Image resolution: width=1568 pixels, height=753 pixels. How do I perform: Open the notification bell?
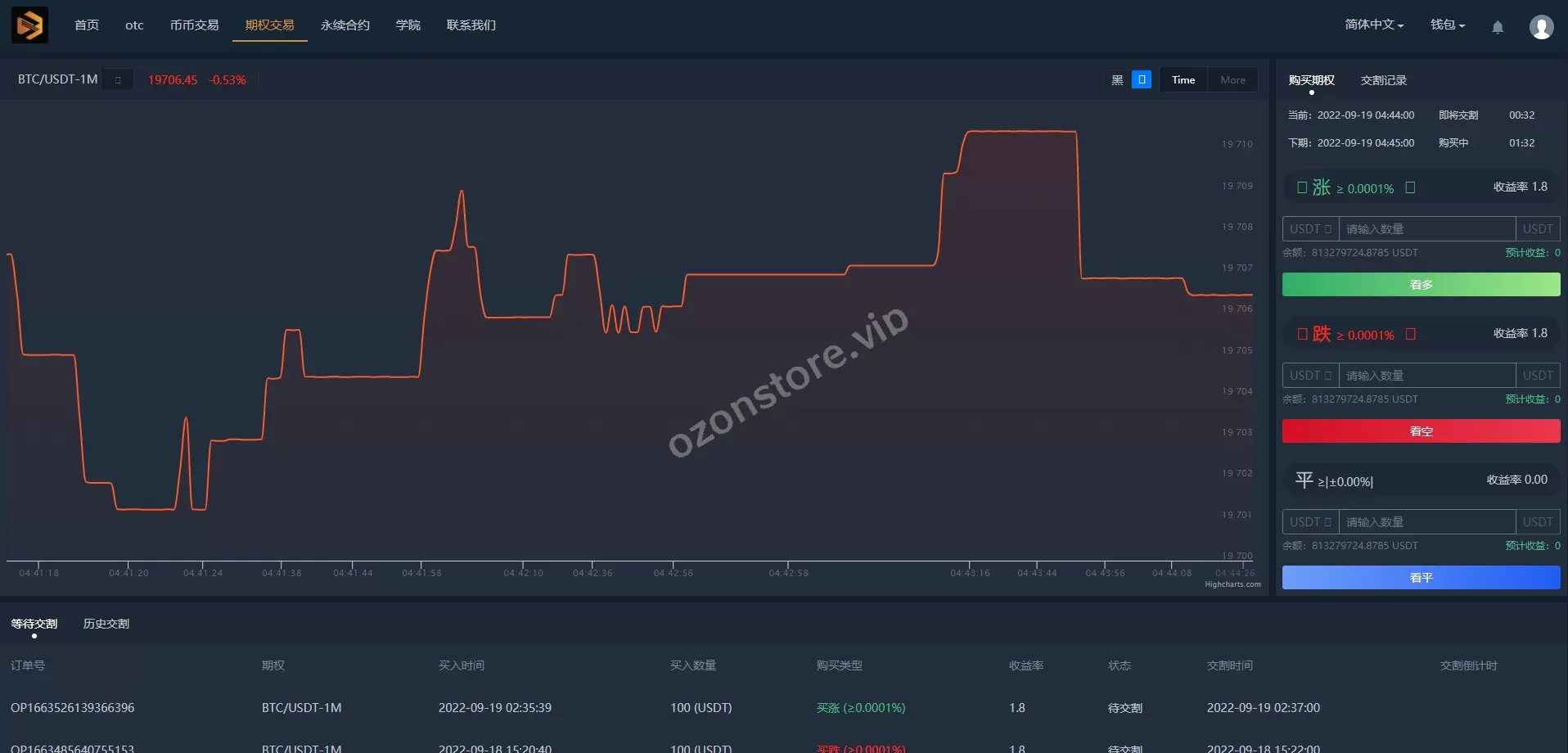pos(1497,27)
